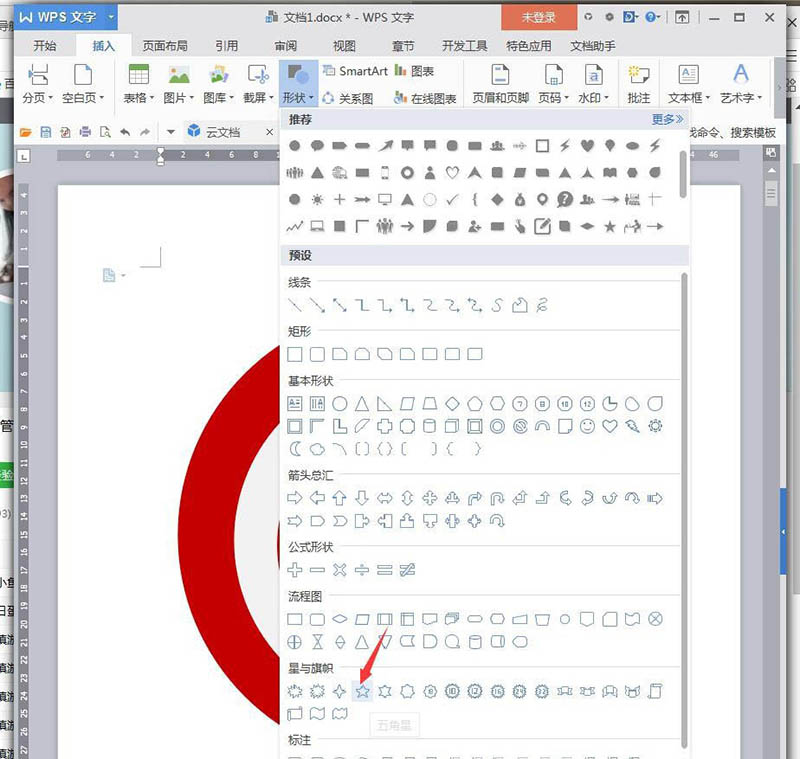The height and width of the screenshot is (759, 800).
Task: Select the right arrow block shape
Action: click(x=295, y=497)
